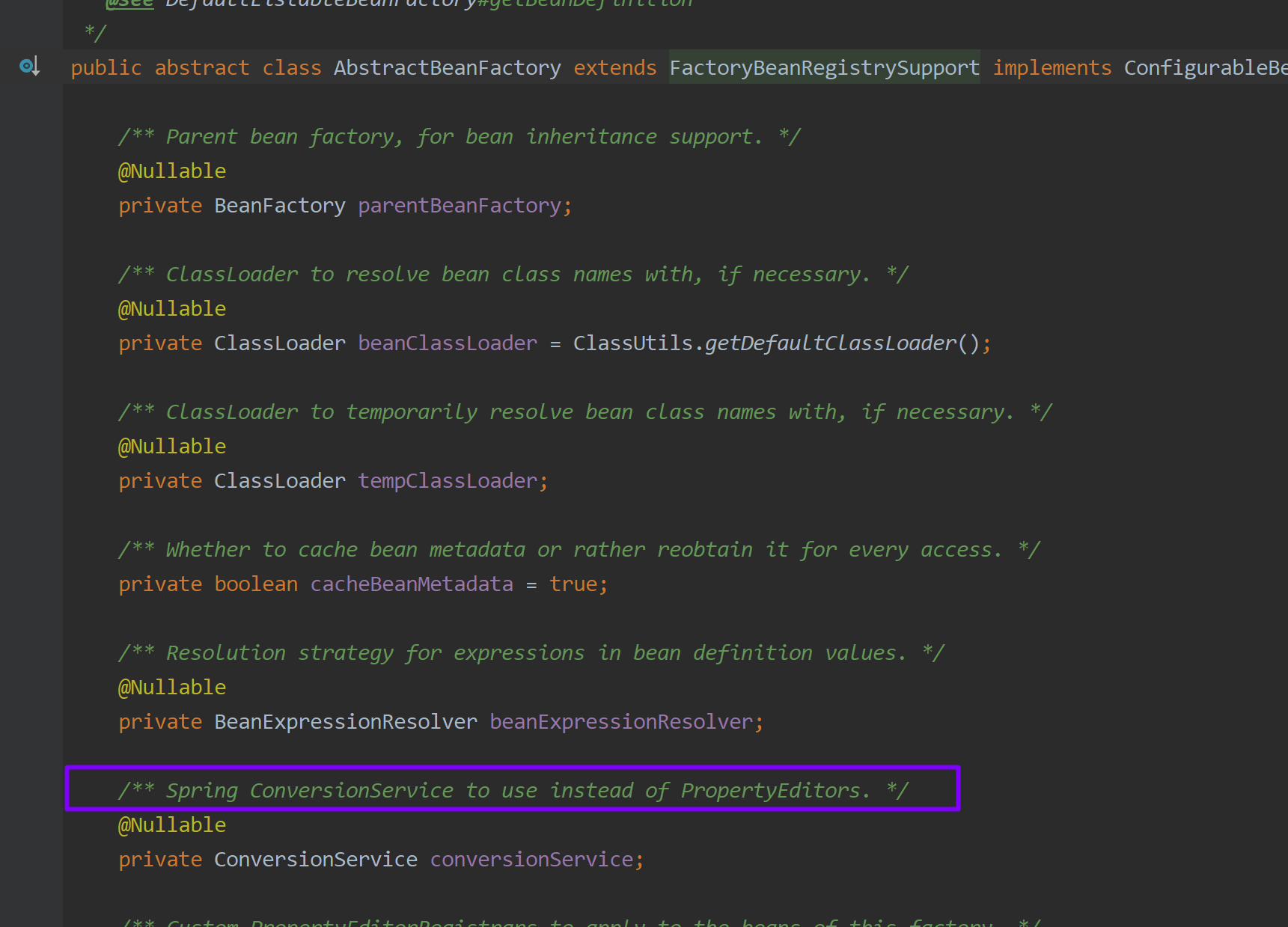The height and width of the screenshot is (927, 1288).
Task: Click 'private' keyword before ConversionService
Action: tap(160, 860)
